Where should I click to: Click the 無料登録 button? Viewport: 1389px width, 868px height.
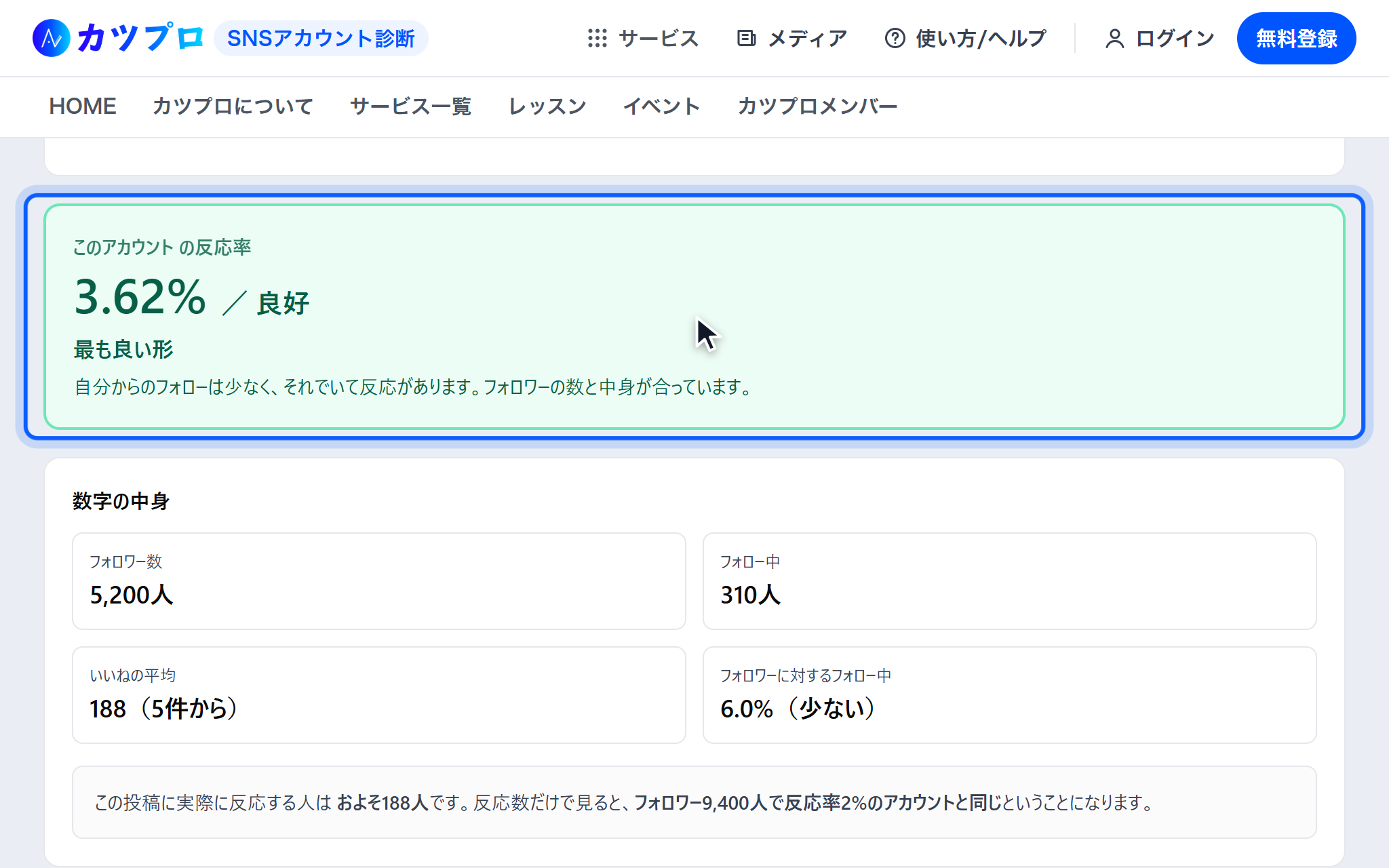coord(1296,39)
